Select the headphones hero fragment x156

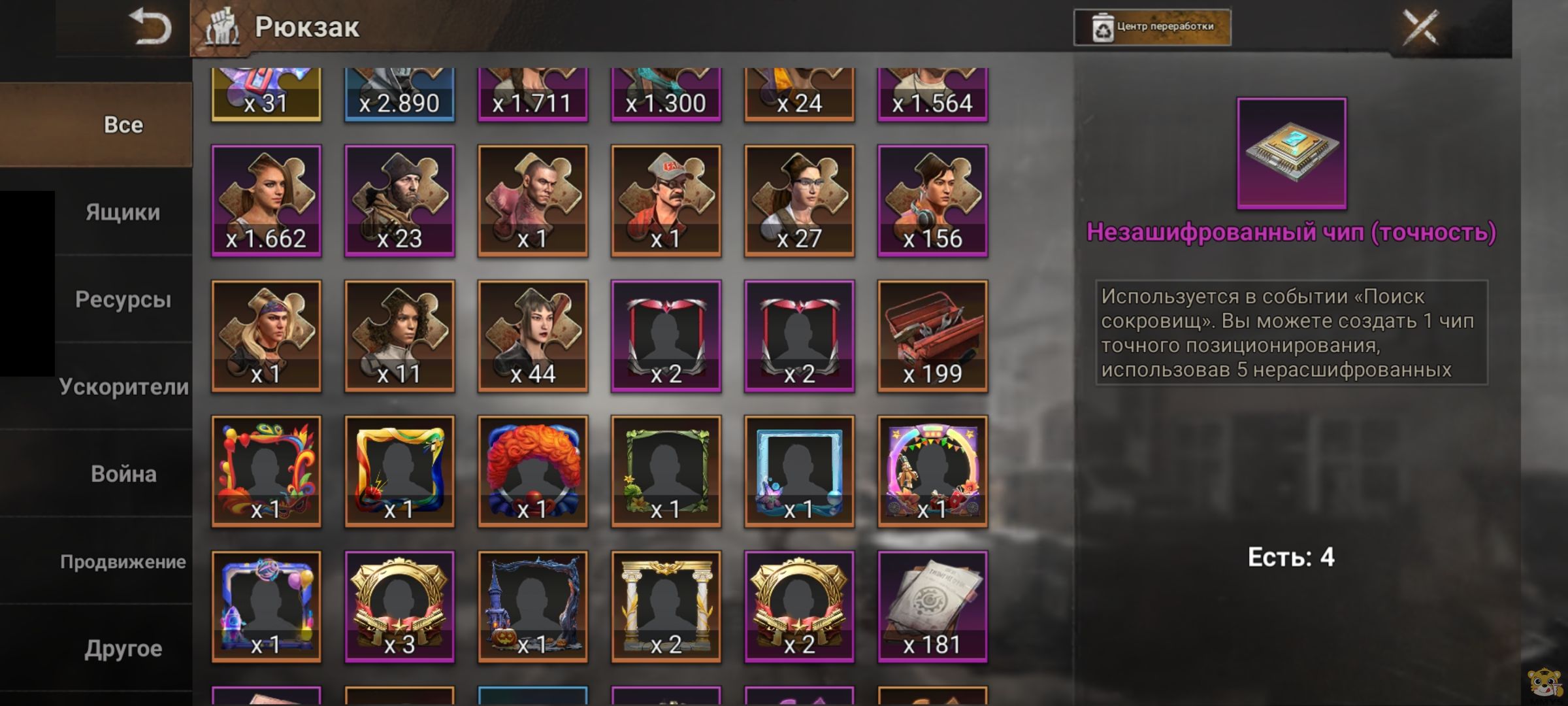[x=932, y=201]
